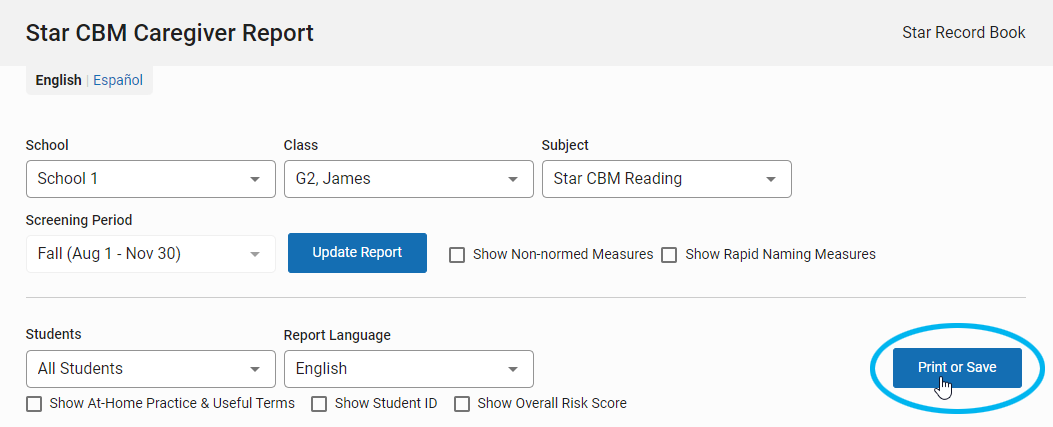Click the Update Report button

[x=357, y=253]
